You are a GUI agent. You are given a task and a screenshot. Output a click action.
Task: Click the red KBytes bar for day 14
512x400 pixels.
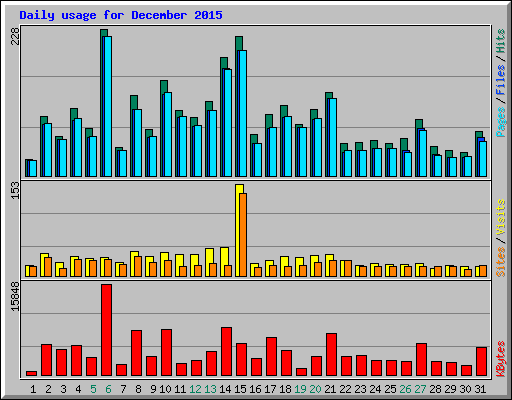(x=227, y=352)
